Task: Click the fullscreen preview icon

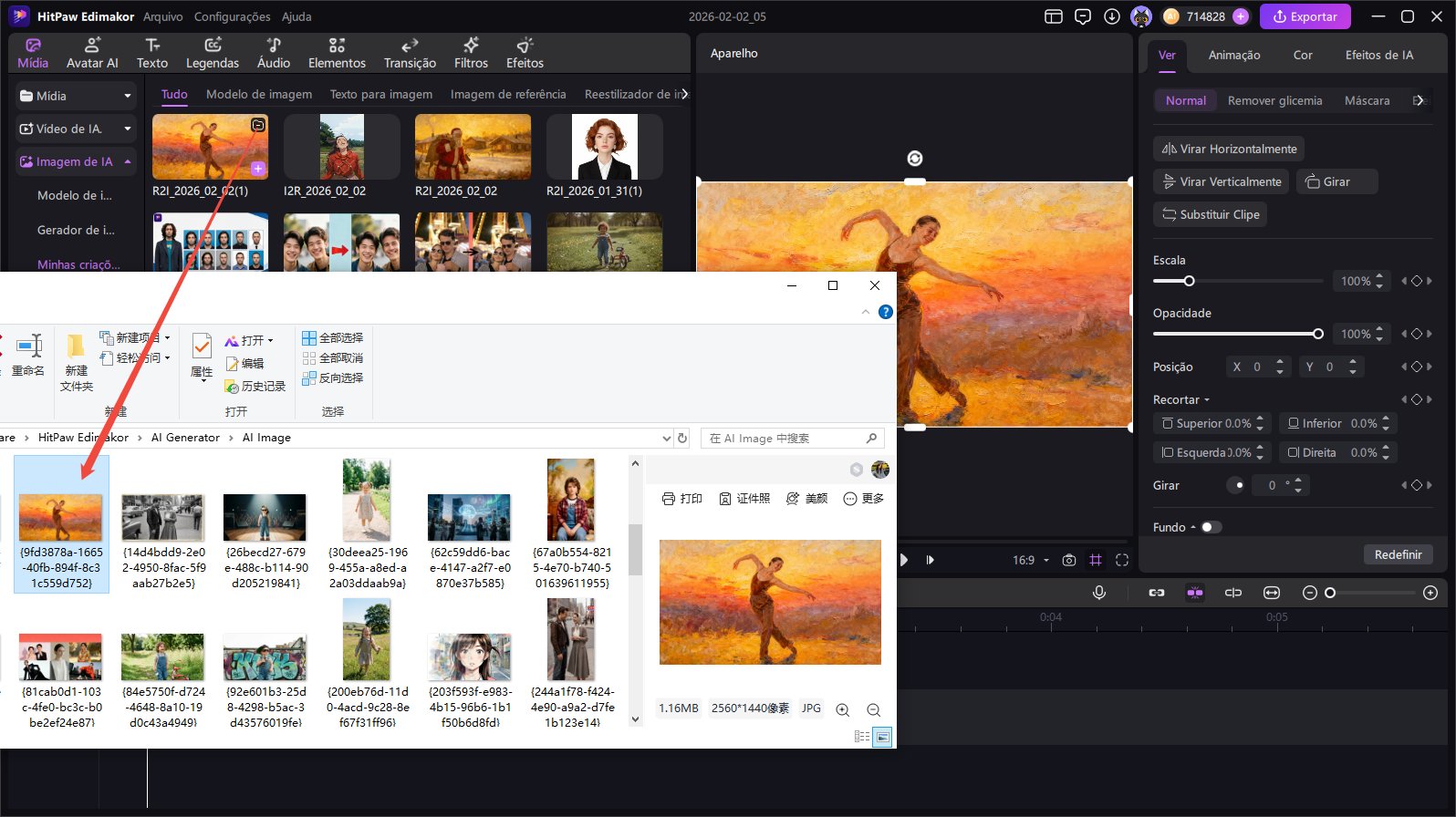Action: (1122, 560)
